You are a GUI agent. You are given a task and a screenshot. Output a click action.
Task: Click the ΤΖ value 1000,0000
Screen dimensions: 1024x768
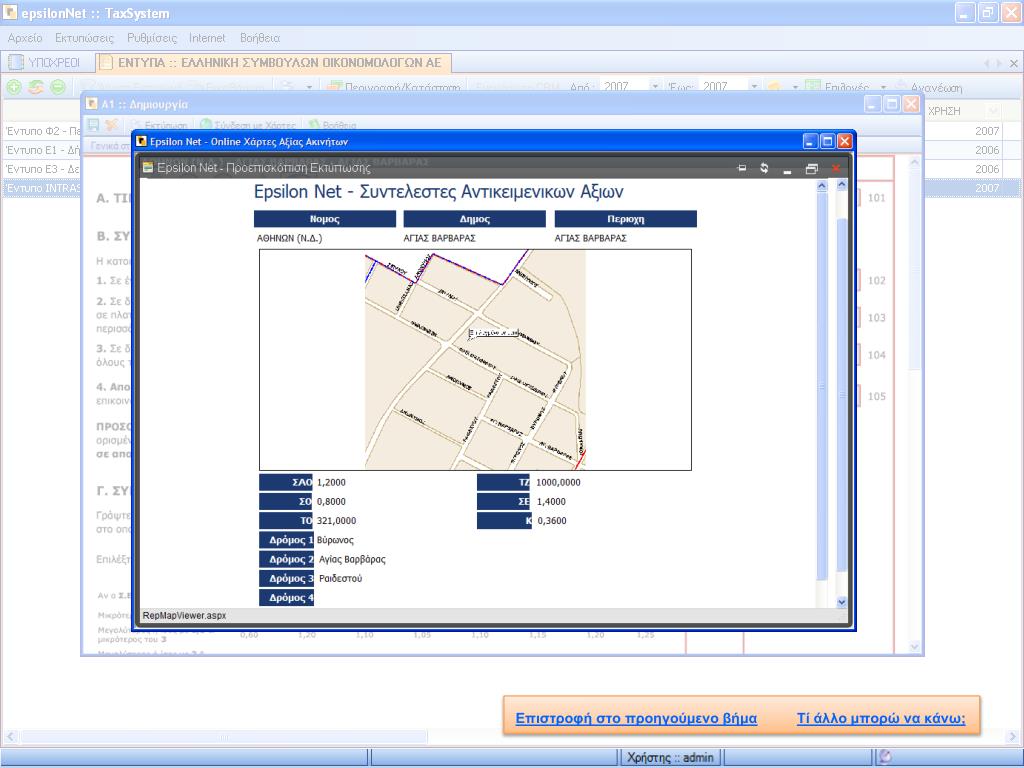click(x=558, y=483)
